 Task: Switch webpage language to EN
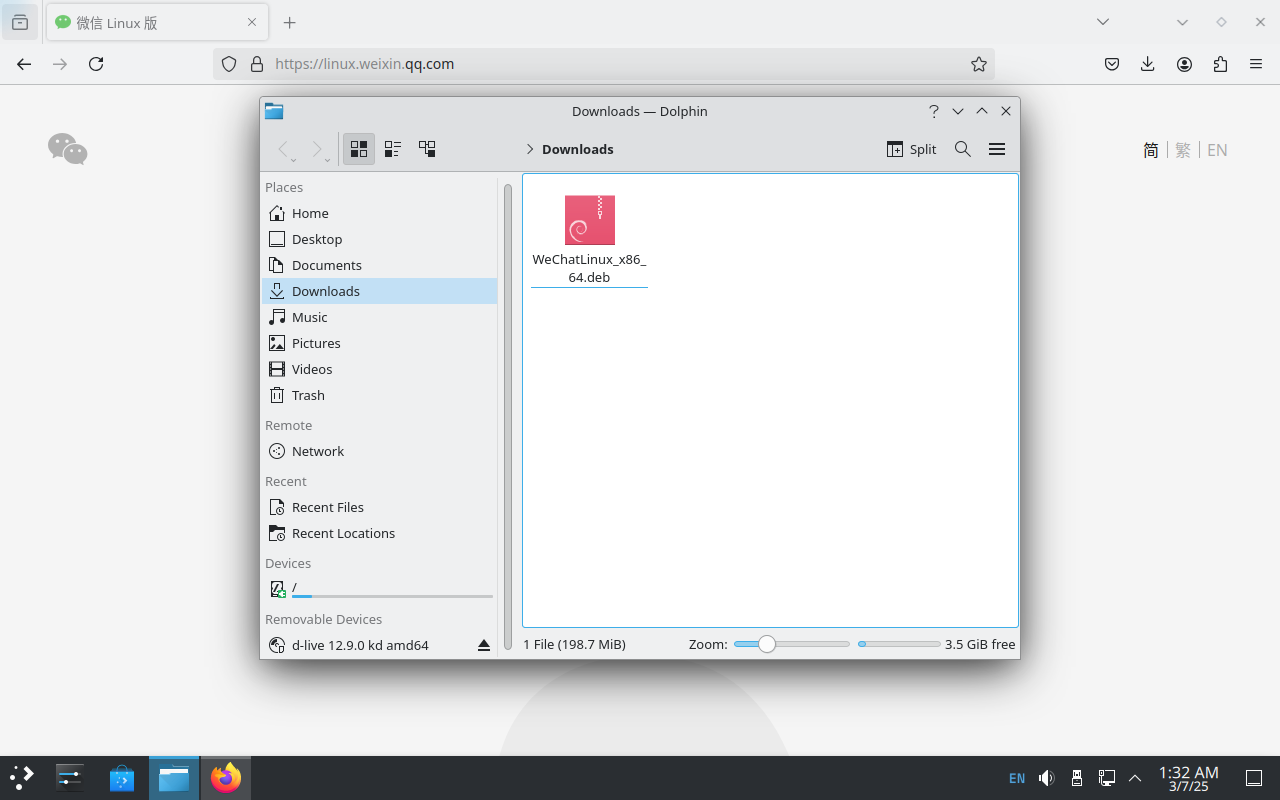tap(1217, 150)
